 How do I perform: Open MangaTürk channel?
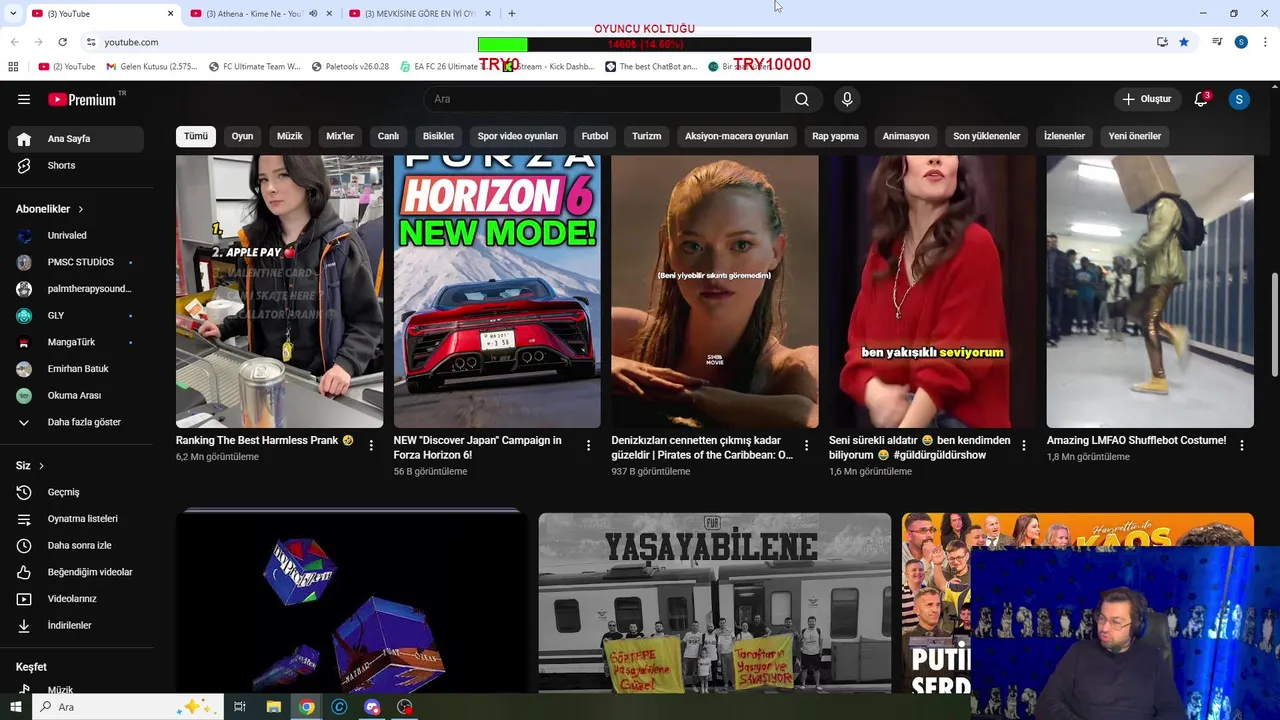(76, 342)
